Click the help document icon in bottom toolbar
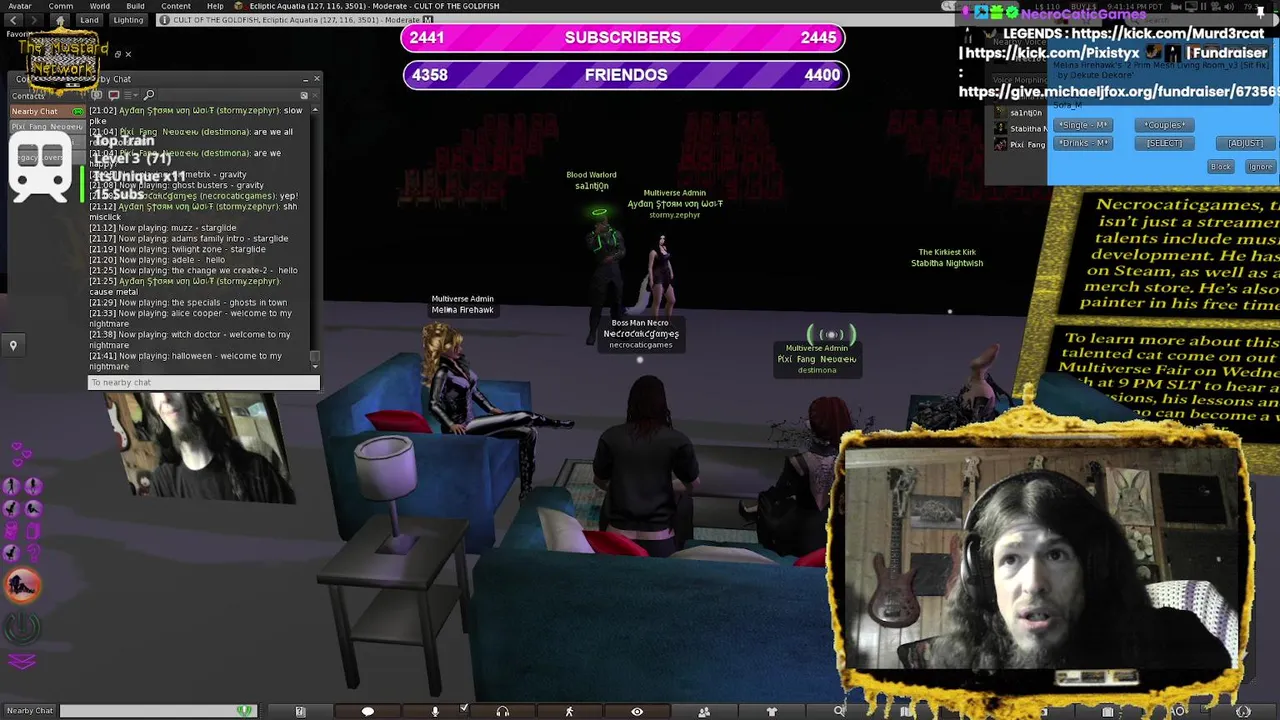The height and width of the screenshot is (720, 1280). 300,711
